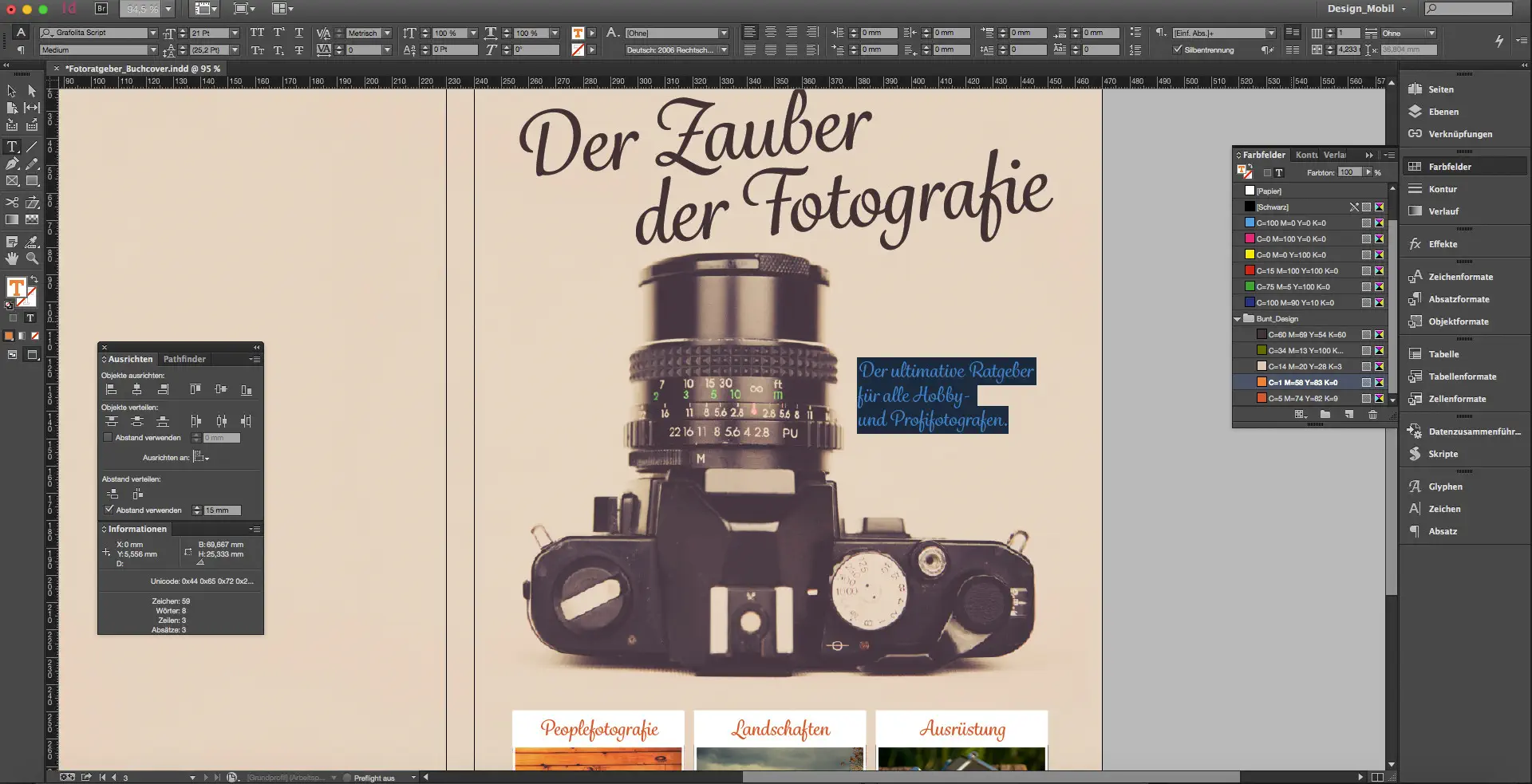This screenshot has height=784, width=1532.
Task: Disable Abstand verwenden under Abstand verteilen
Action: (109, 510)
